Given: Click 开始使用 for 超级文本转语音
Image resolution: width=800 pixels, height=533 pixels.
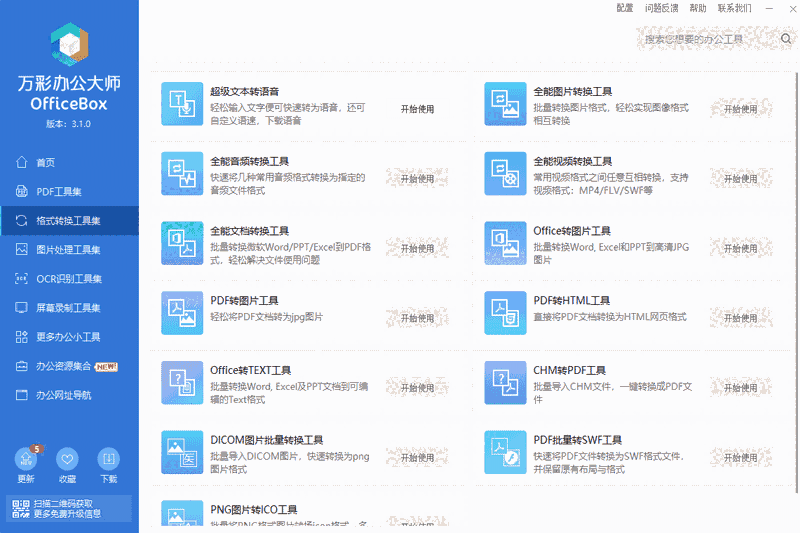Looking at the screenshot, I should click(x=417, y=109).
